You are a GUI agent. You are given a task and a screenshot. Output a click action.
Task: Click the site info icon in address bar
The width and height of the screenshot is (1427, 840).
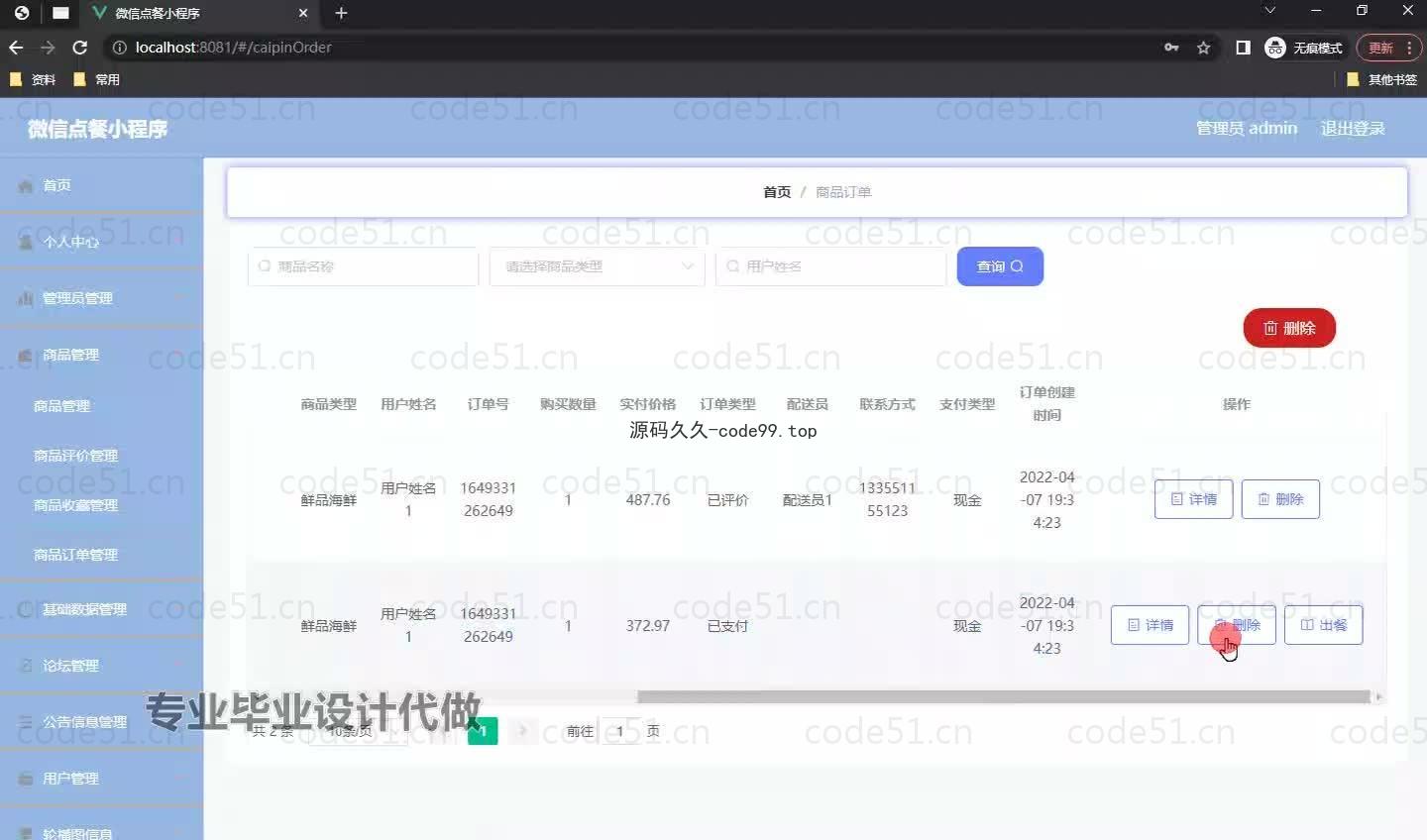pyautogui.click(x=118, y=48)
